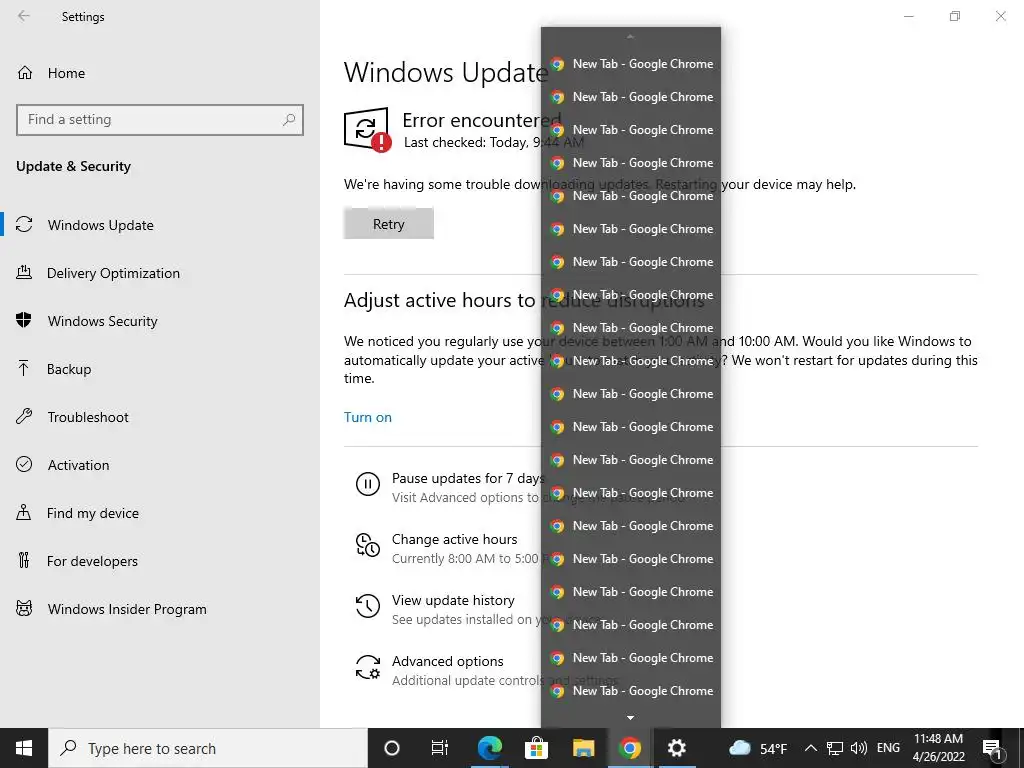Open Task View on the taskbar

(x=440, y=748)
